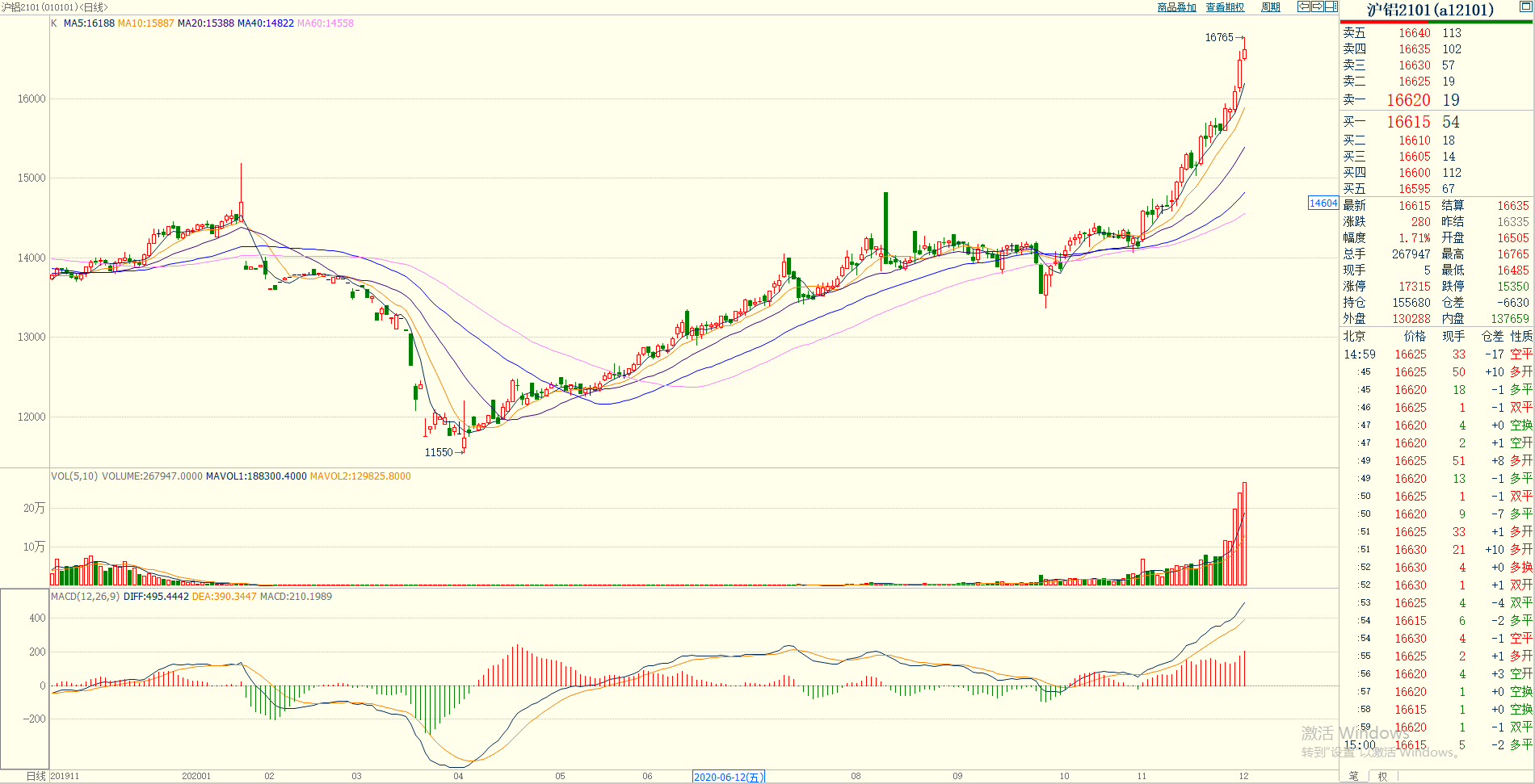
Task: Click the 日线 period label at bottom left
Action: coord(36,776)
